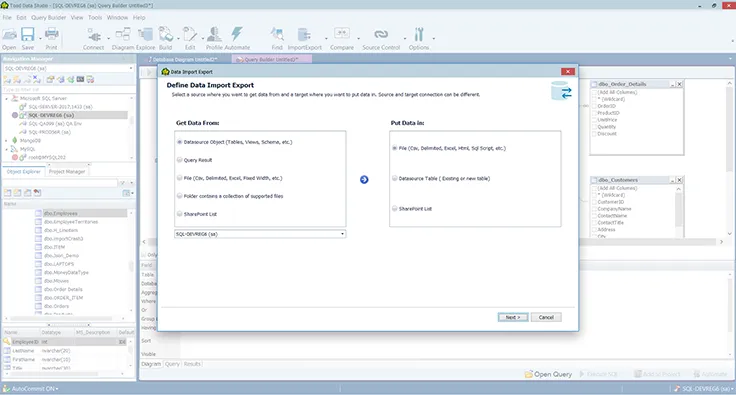This screenshot has width=736, height=395.
Task: Select Folder collection source option
Action: click(x=180, y=196)
